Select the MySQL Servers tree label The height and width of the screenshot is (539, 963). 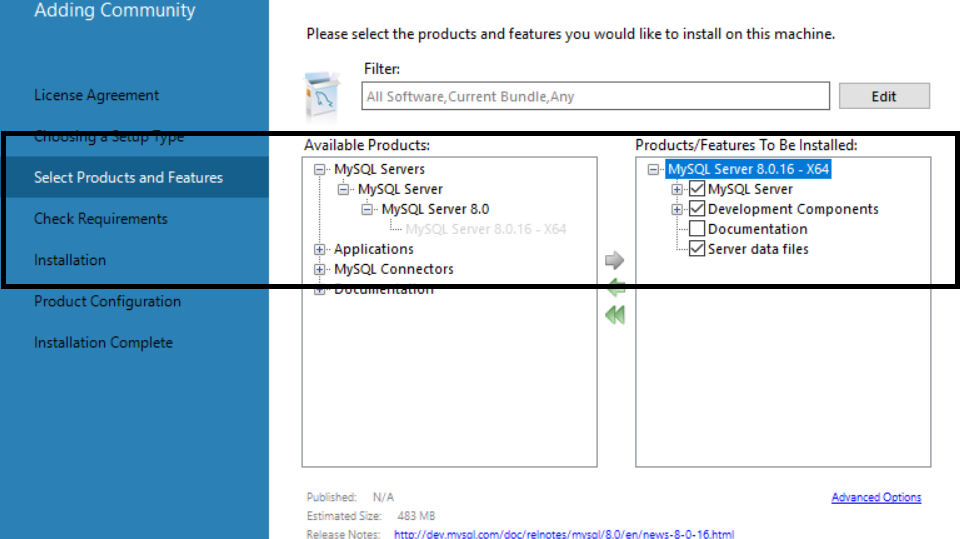click(379, 169)
